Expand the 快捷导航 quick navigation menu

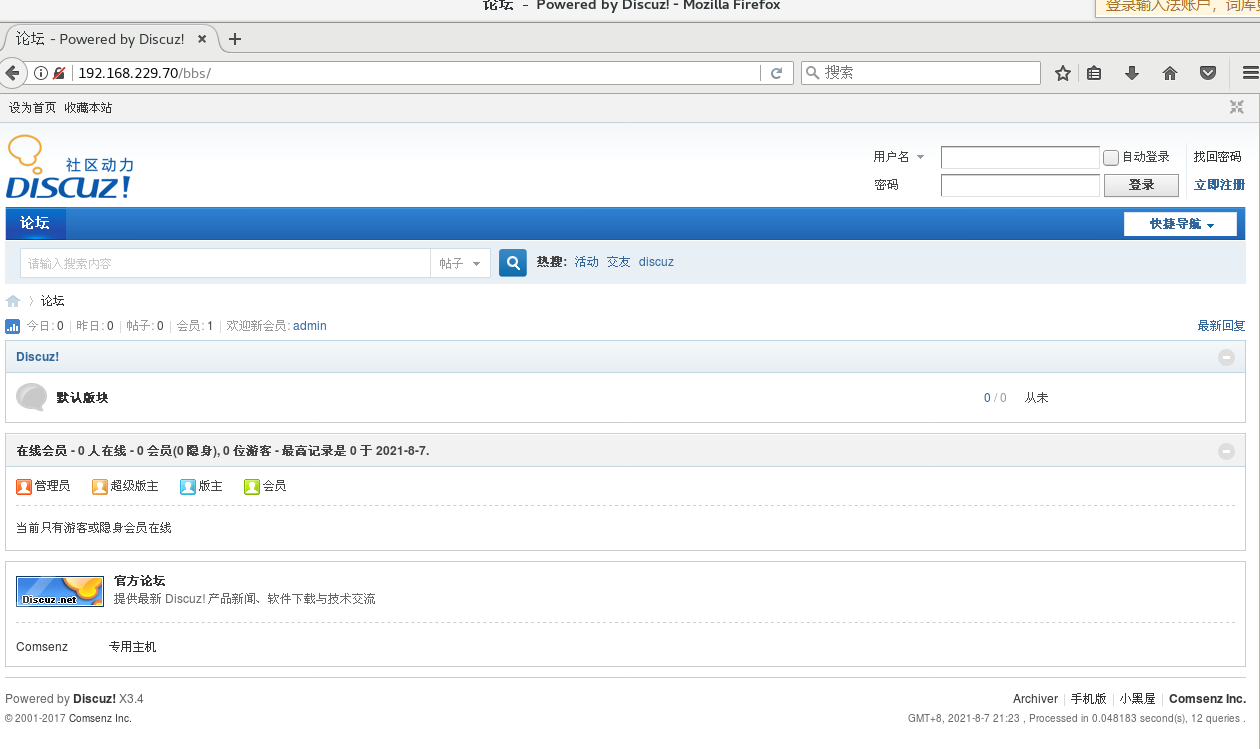(1180, 224)
